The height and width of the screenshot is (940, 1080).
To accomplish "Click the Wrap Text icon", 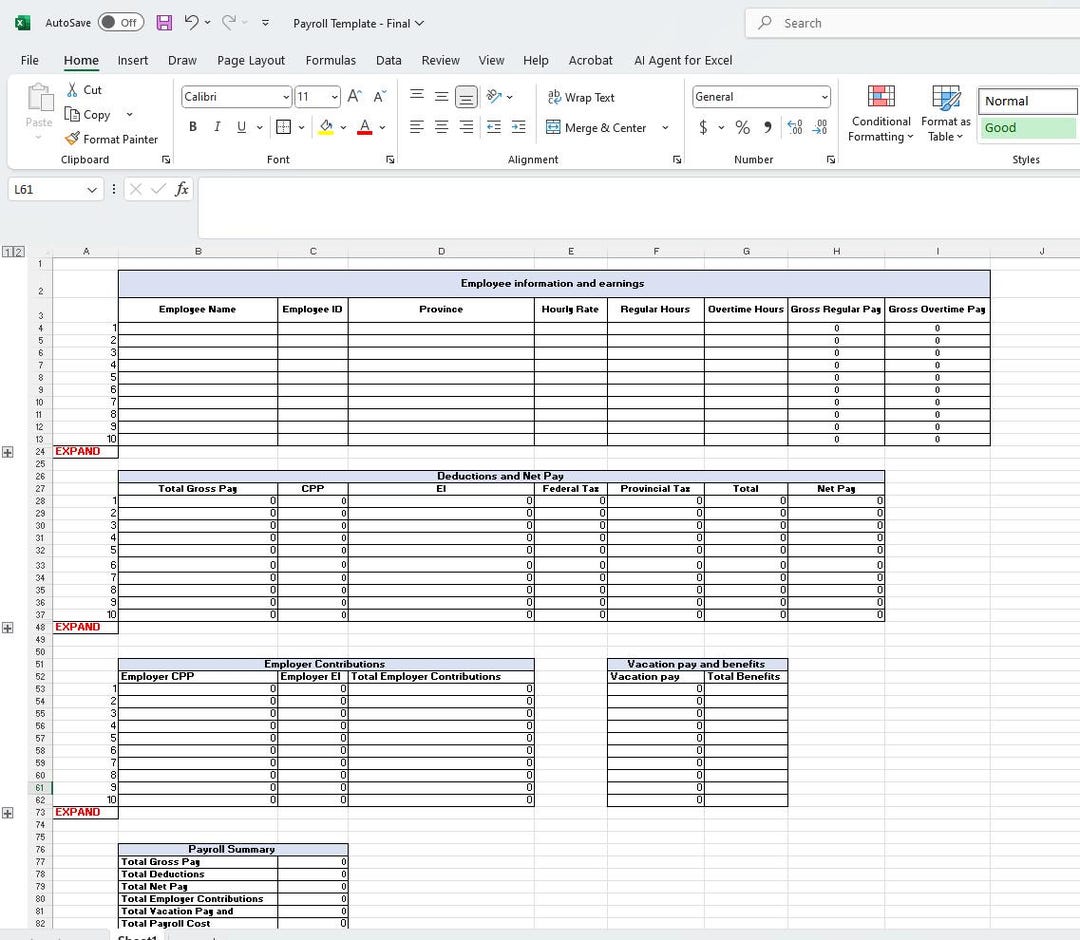I will tap(581, 97).
